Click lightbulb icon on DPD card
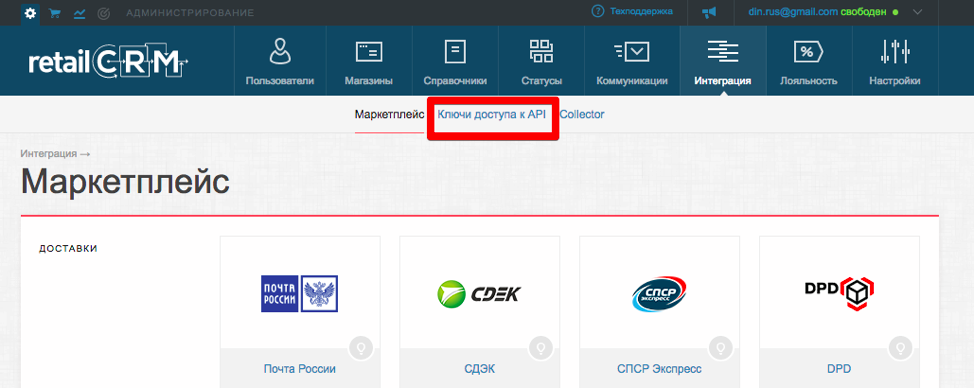The image size is (974, 388). point(901,348)
